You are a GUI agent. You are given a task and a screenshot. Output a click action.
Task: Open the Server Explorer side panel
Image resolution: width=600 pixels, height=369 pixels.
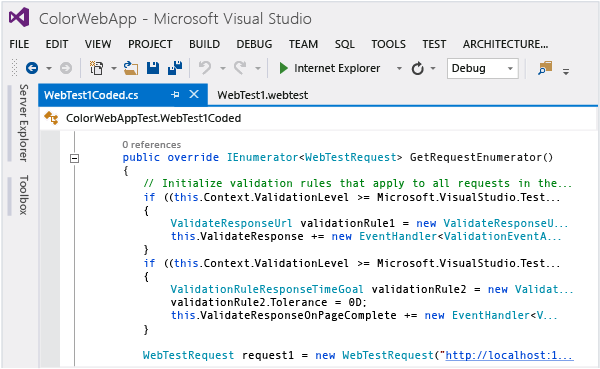pos(23,122)
